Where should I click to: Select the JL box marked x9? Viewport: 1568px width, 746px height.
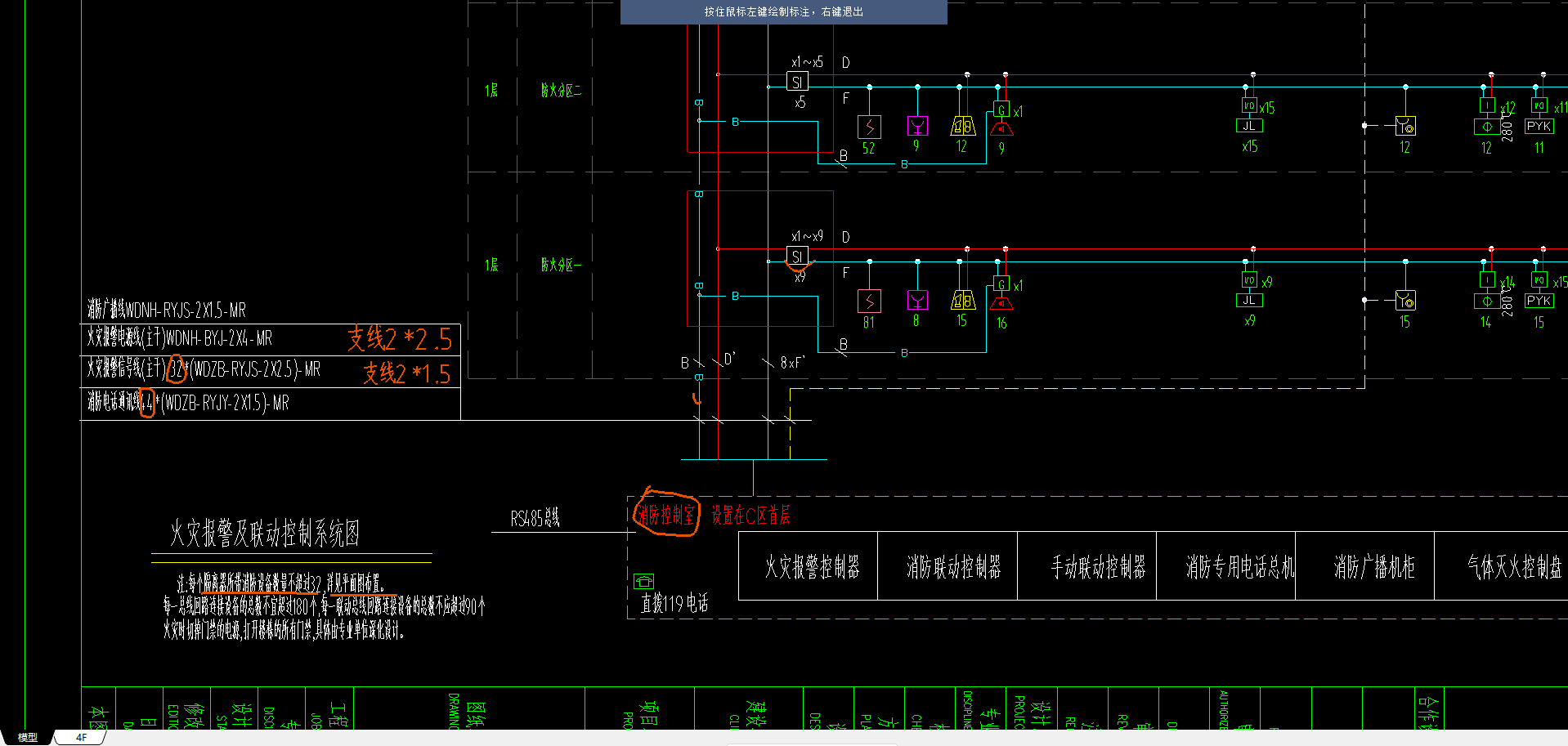click(1249, 300)
